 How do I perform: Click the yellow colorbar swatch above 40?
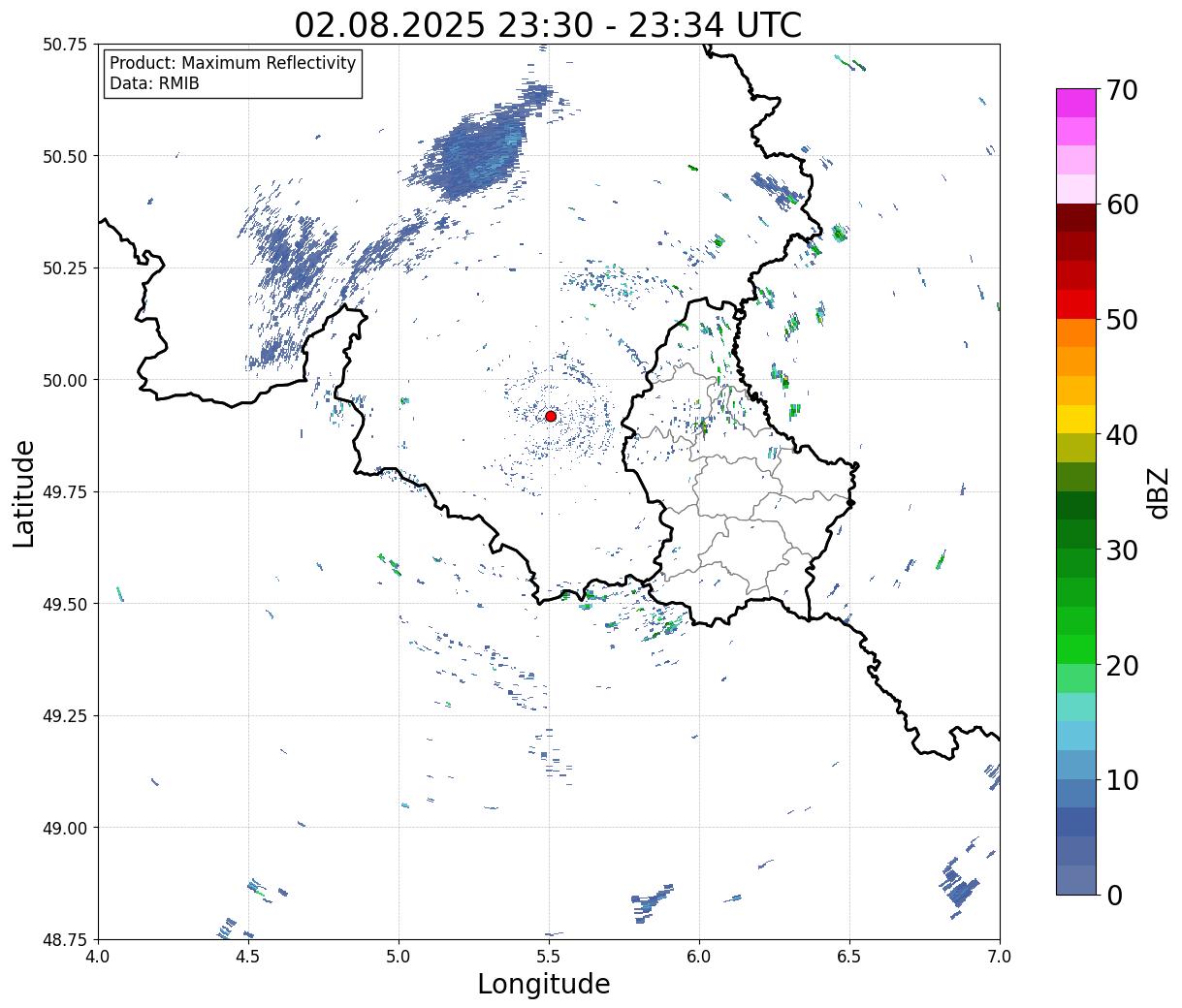(1076, 420)
